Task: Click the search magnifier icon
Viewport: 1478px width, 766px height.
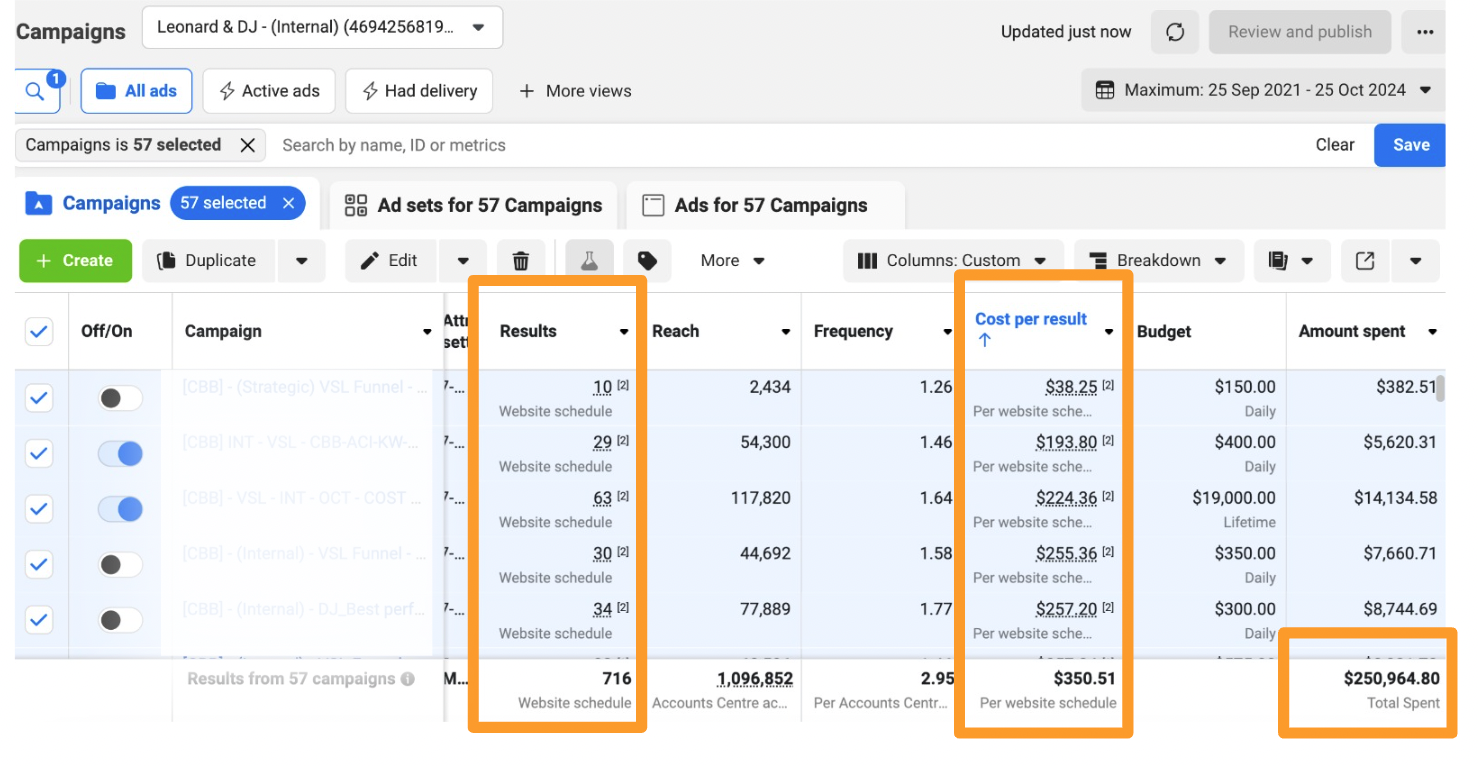Action: [x=35, y=92]
